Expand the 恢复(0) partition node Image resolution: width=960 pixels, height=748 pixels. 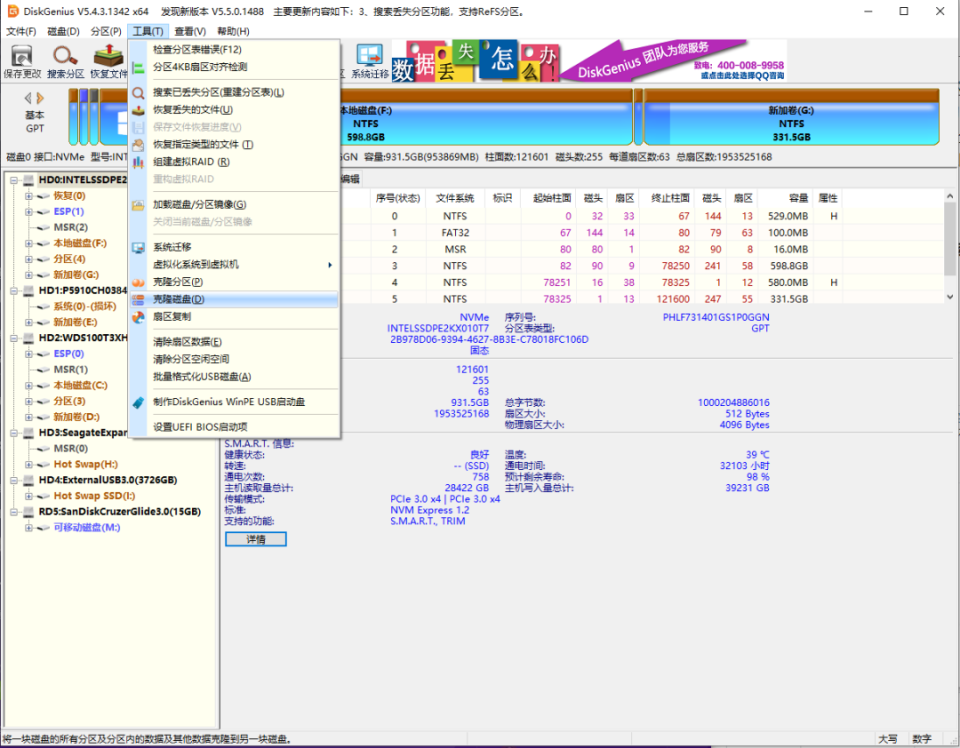point(29,196)
